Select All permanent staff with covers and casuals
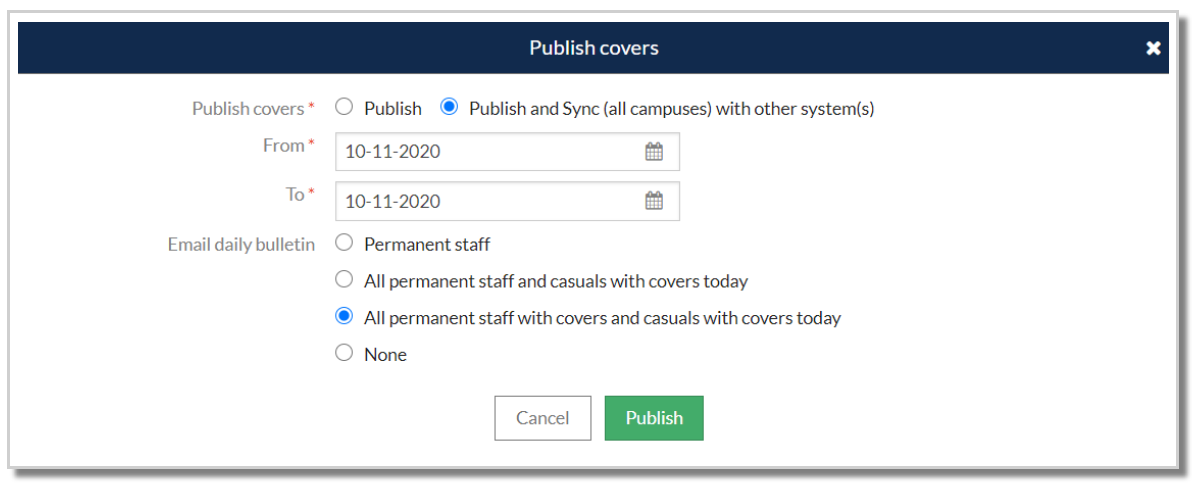Screen dimensions: 1192x483 [344, 317]
